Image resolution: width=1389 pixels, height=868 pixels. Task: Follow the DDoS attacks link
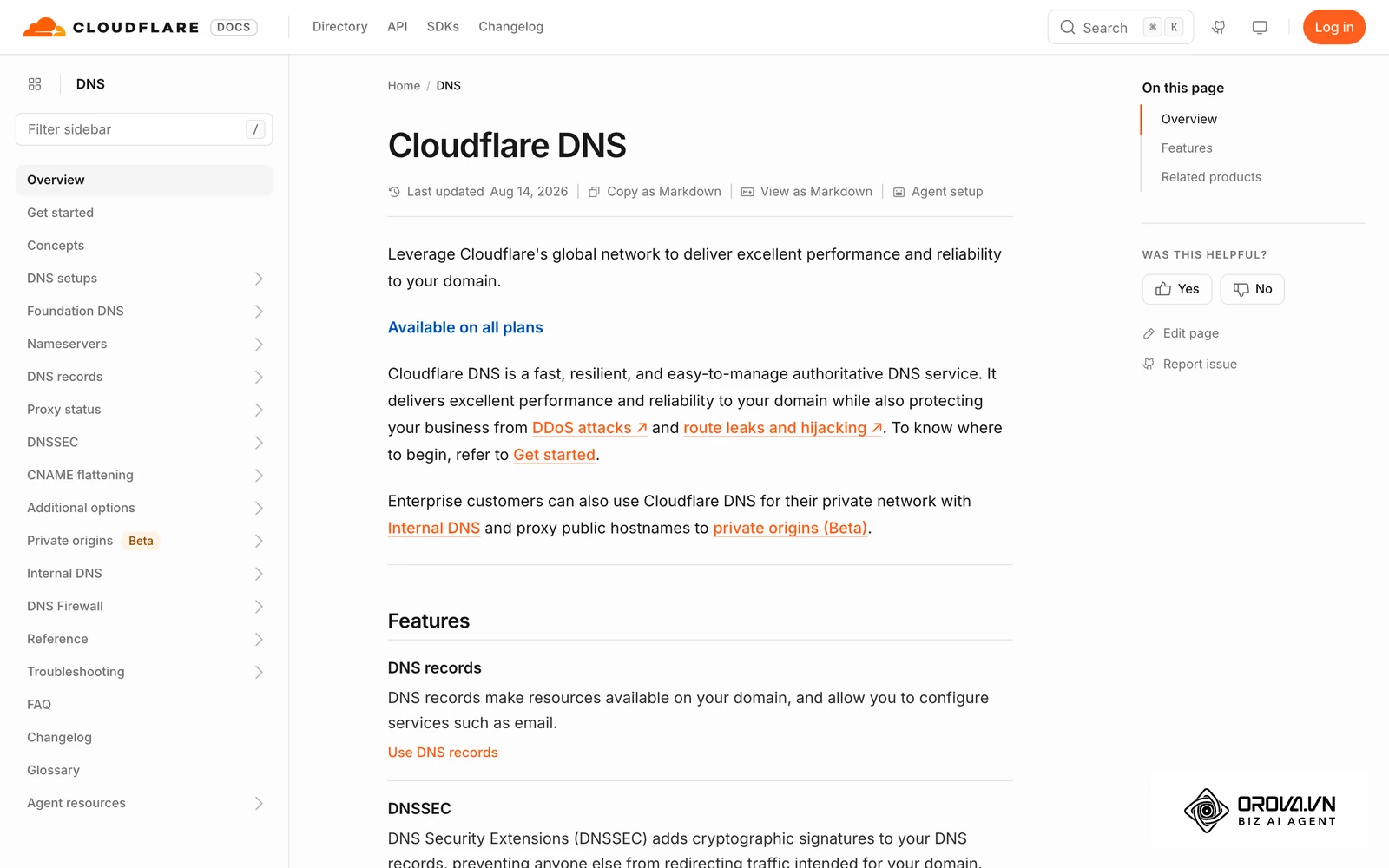[589, 428]
